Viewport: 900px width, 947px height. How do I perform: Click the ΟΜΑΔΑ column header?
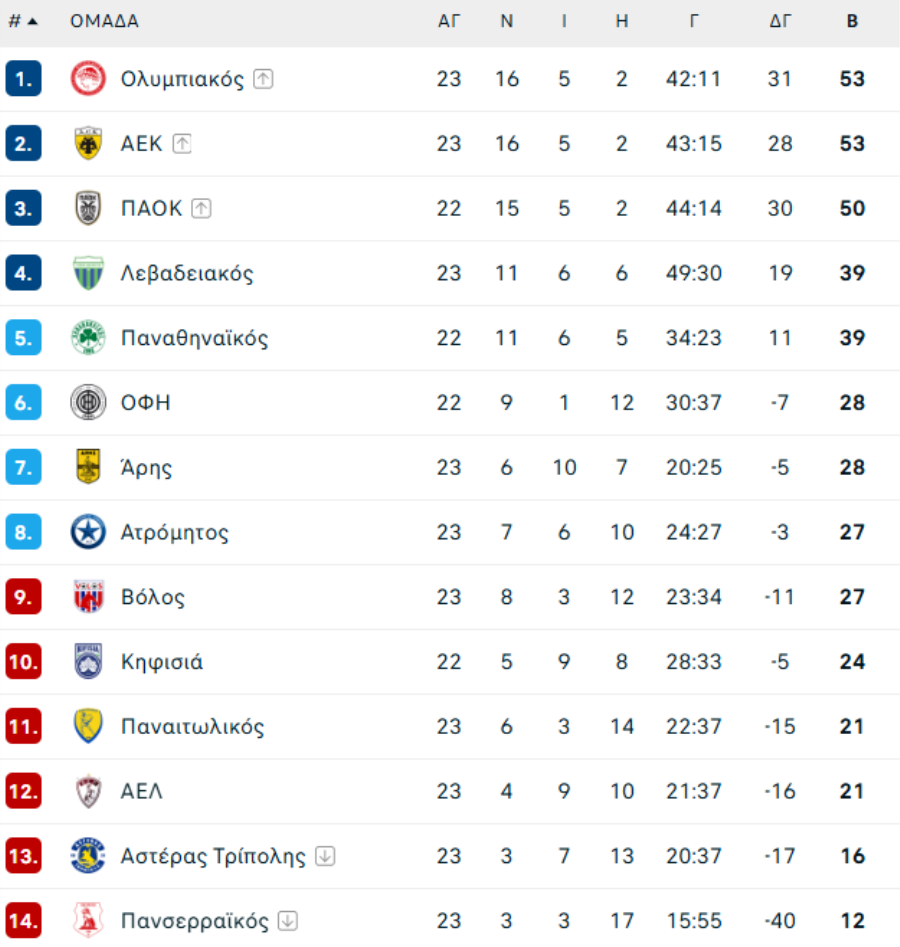point(104,21)
